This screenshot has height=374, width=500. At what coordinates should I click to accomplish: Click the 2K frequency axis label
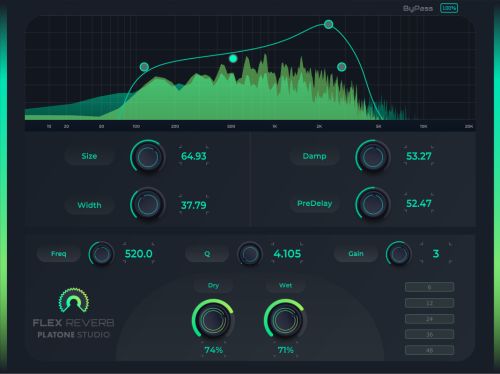(x=319, y=126)
